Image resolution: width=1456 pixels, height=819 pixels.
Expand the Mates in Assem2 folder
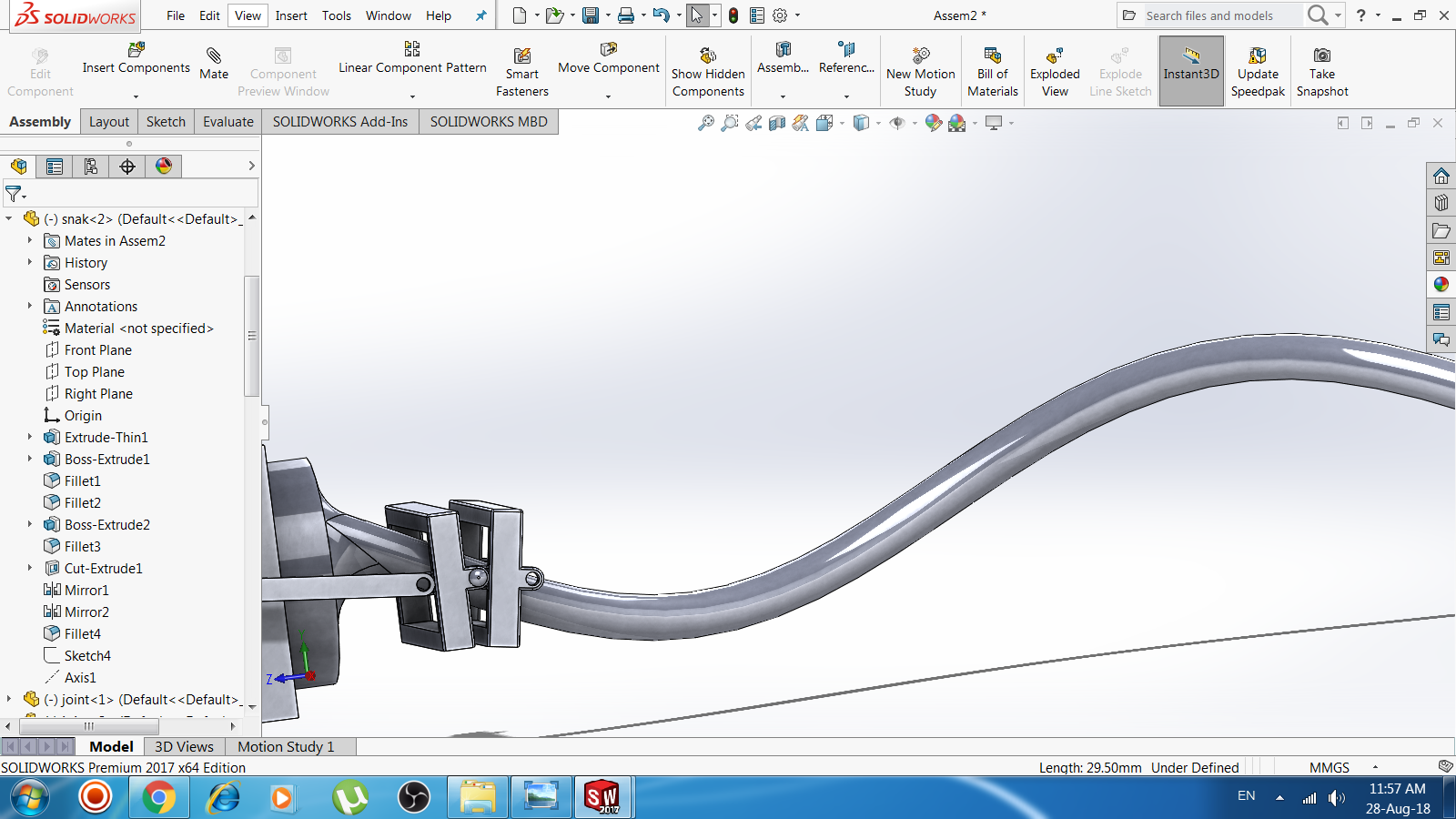point(30,240)
